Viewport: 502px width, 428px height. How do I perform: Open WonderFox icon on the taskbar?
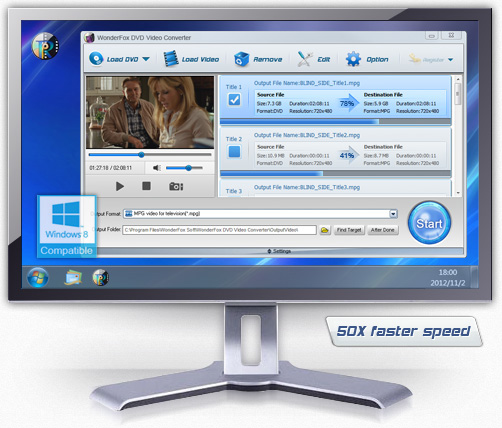pos(100,277)
